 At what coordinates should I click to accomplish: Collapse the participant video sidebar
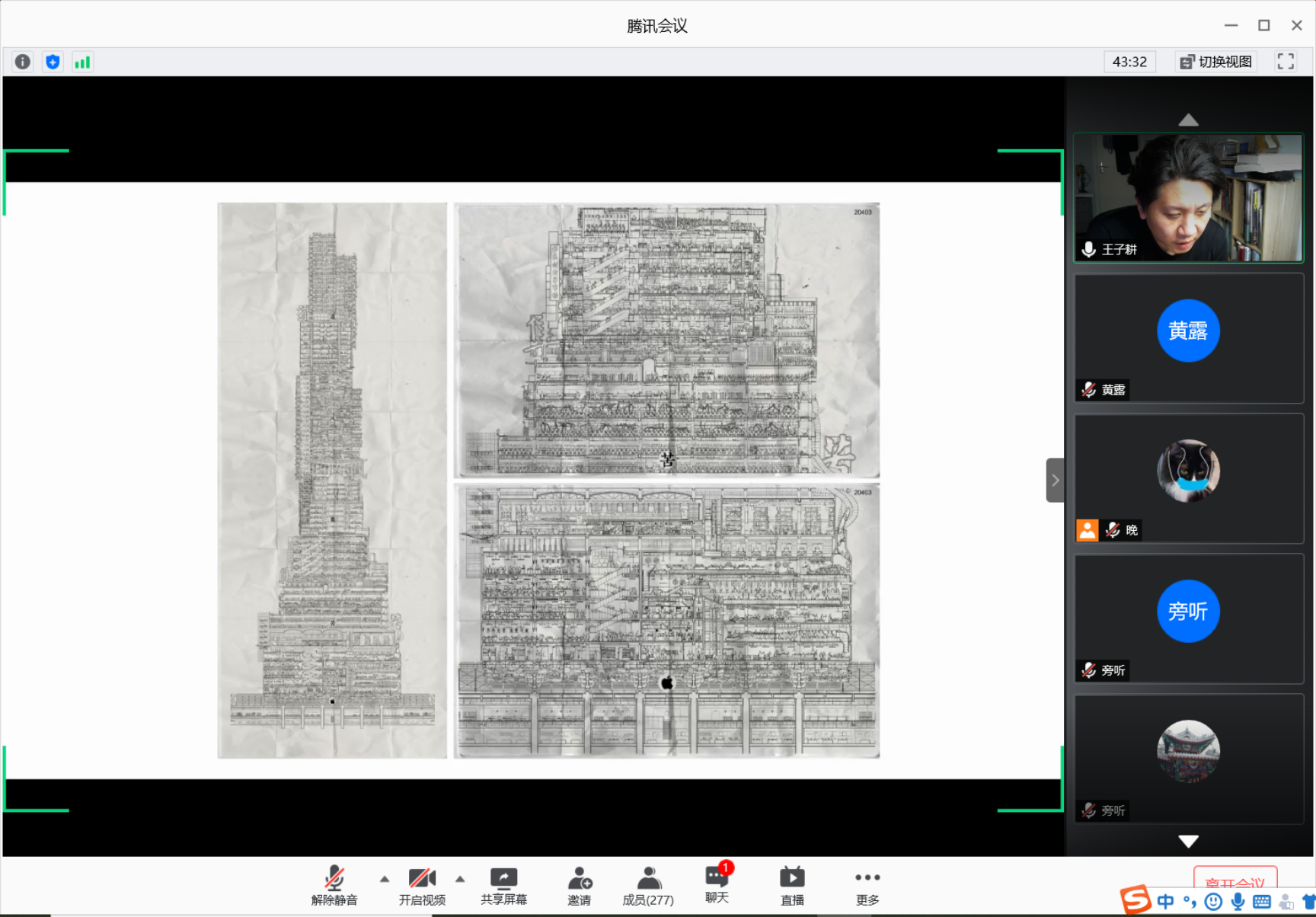pos(1055,480)
